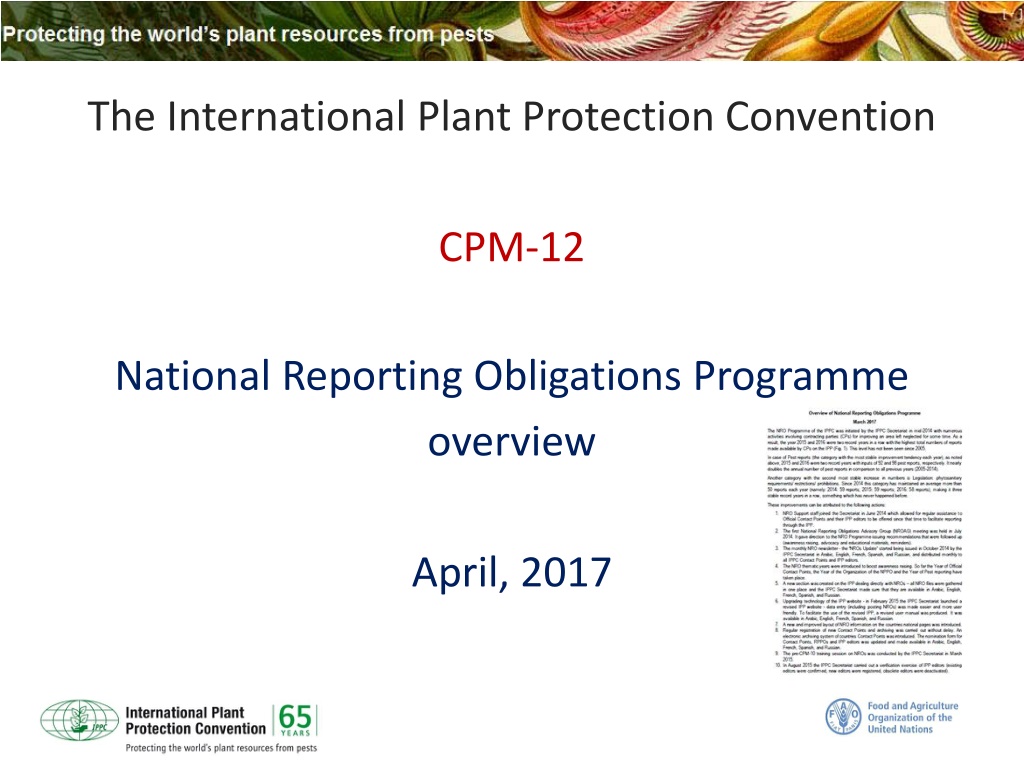Click United Nations text in FAO logo
The image size is (1024, 768).
click(x=900, y=729)
